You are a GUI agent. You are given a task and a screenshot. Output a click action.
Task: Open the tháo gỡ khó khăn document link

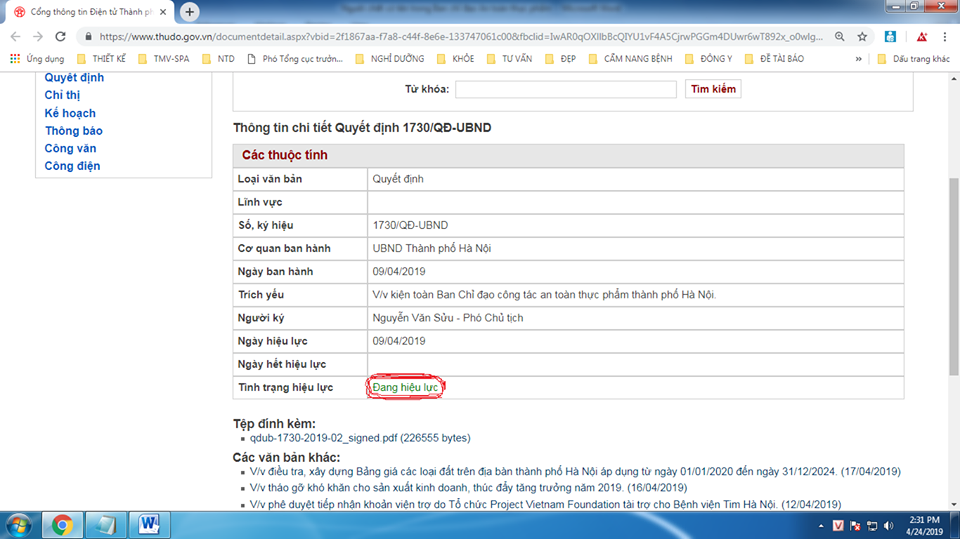pos(468,488)
